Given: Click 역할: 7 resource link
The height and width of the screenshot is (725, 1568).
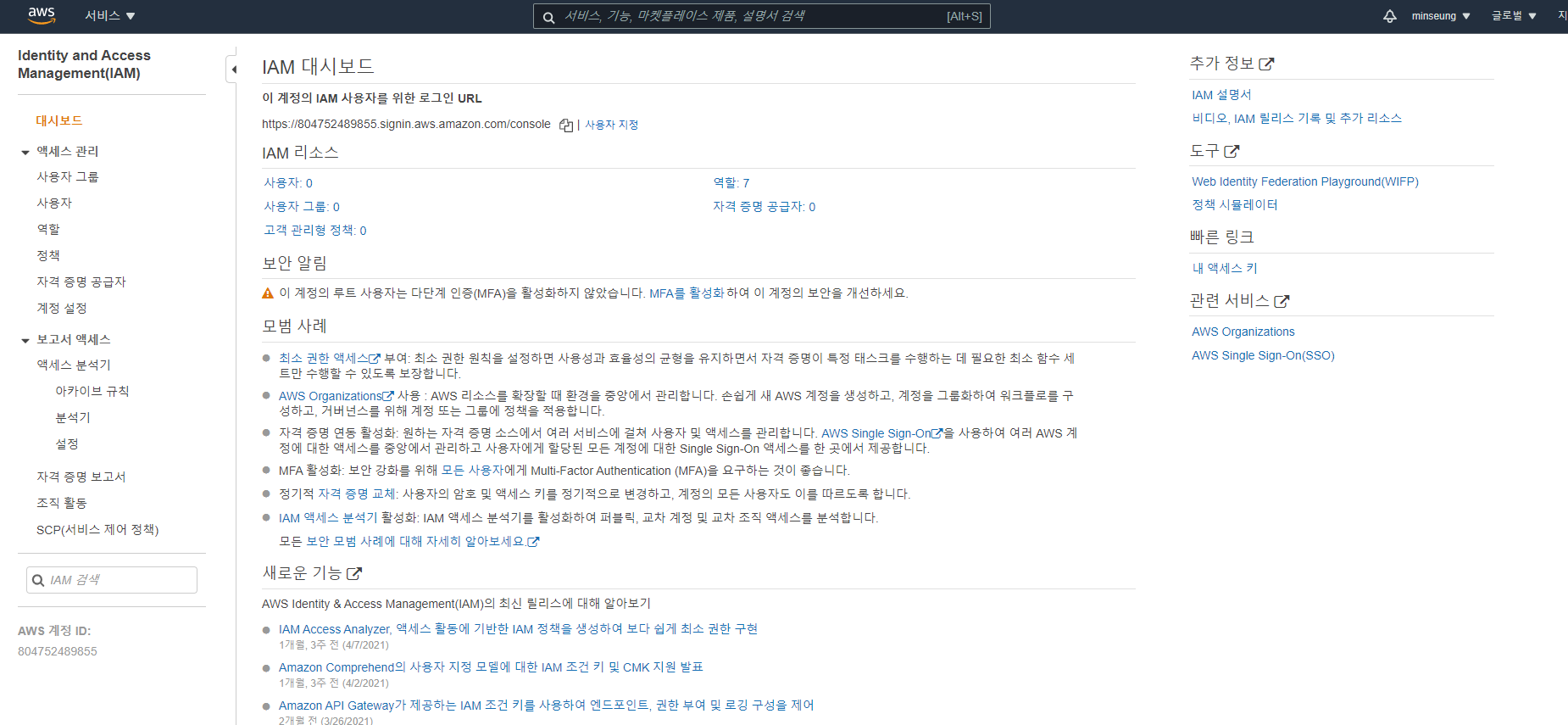Looking at the screenshot, I should coord(731,182).
